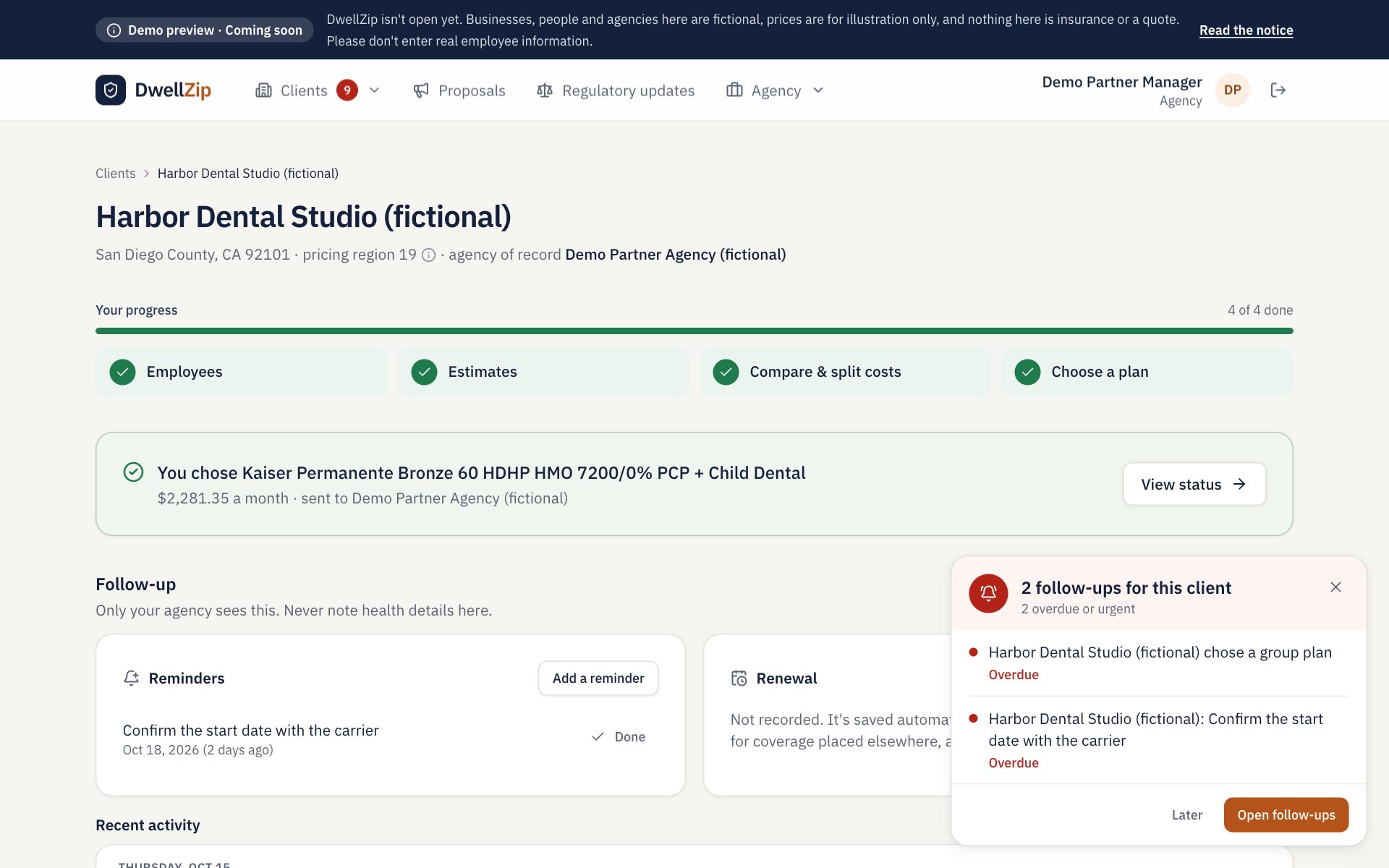Click the Demo Partner Manager name
The height and width of the screenshot is (868, 1389).
coord(1122,82)
